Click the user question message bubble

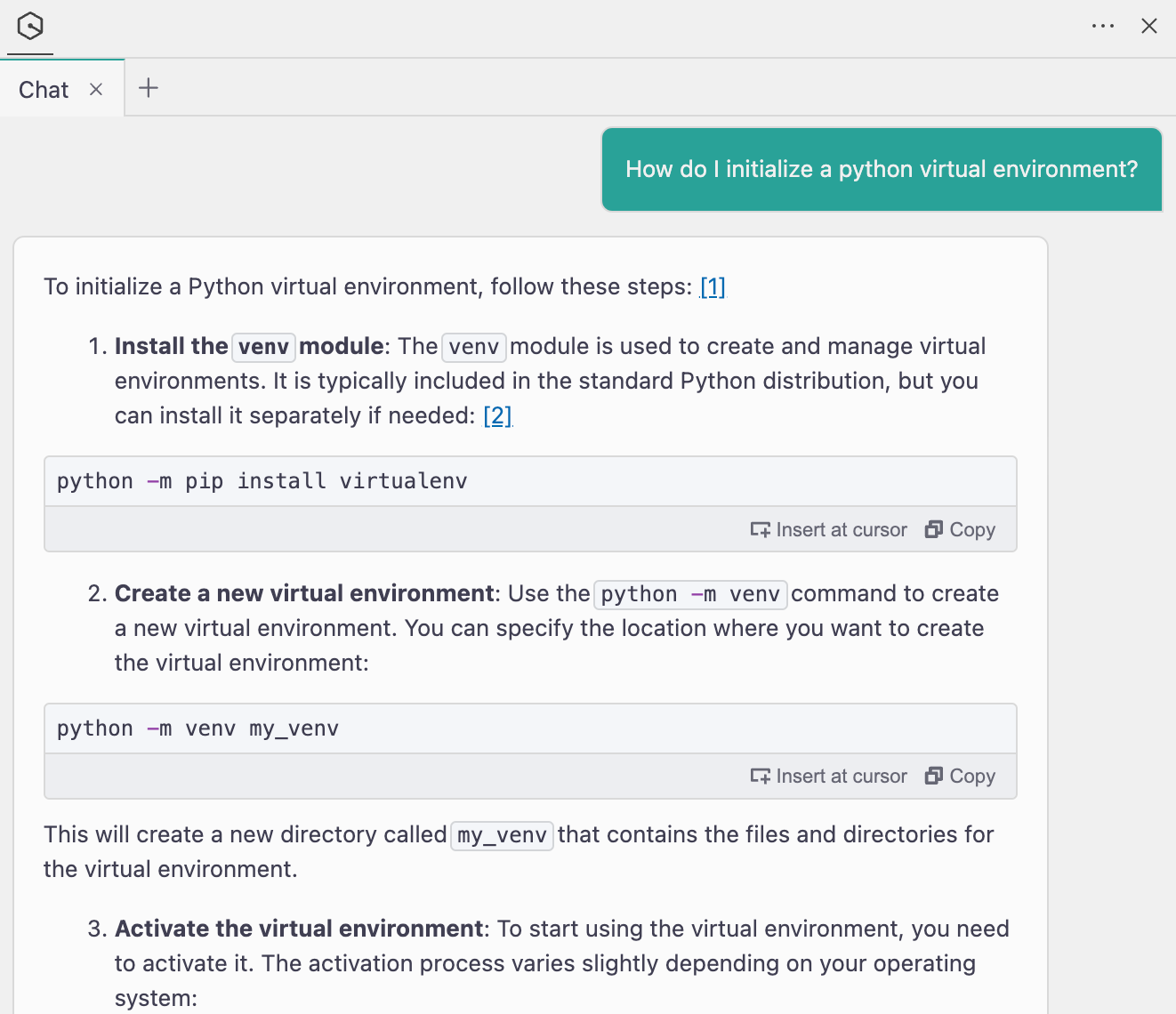[x=882, y=170]
